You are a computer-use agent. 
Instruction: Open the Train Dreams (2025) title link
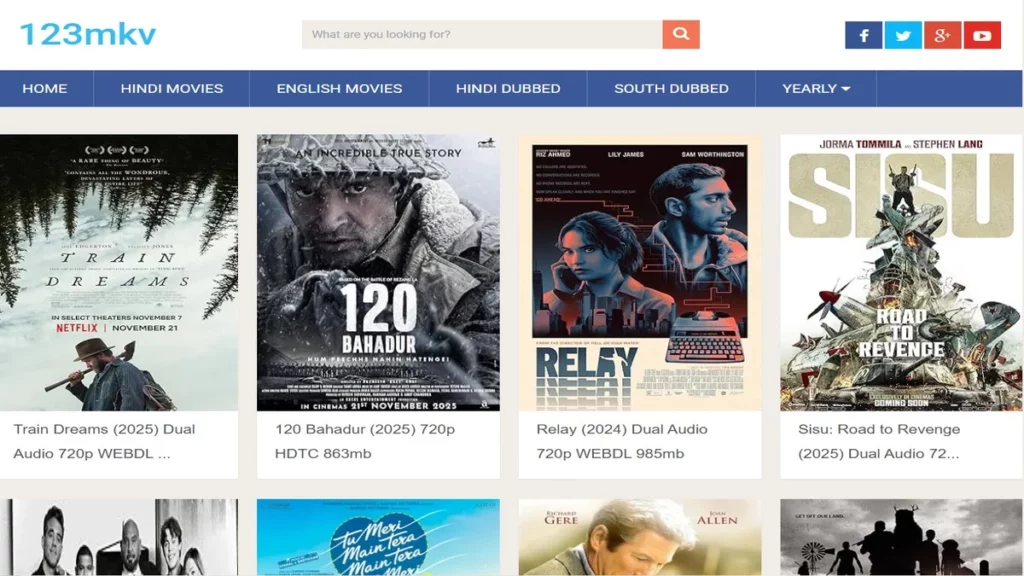point(105,440)
